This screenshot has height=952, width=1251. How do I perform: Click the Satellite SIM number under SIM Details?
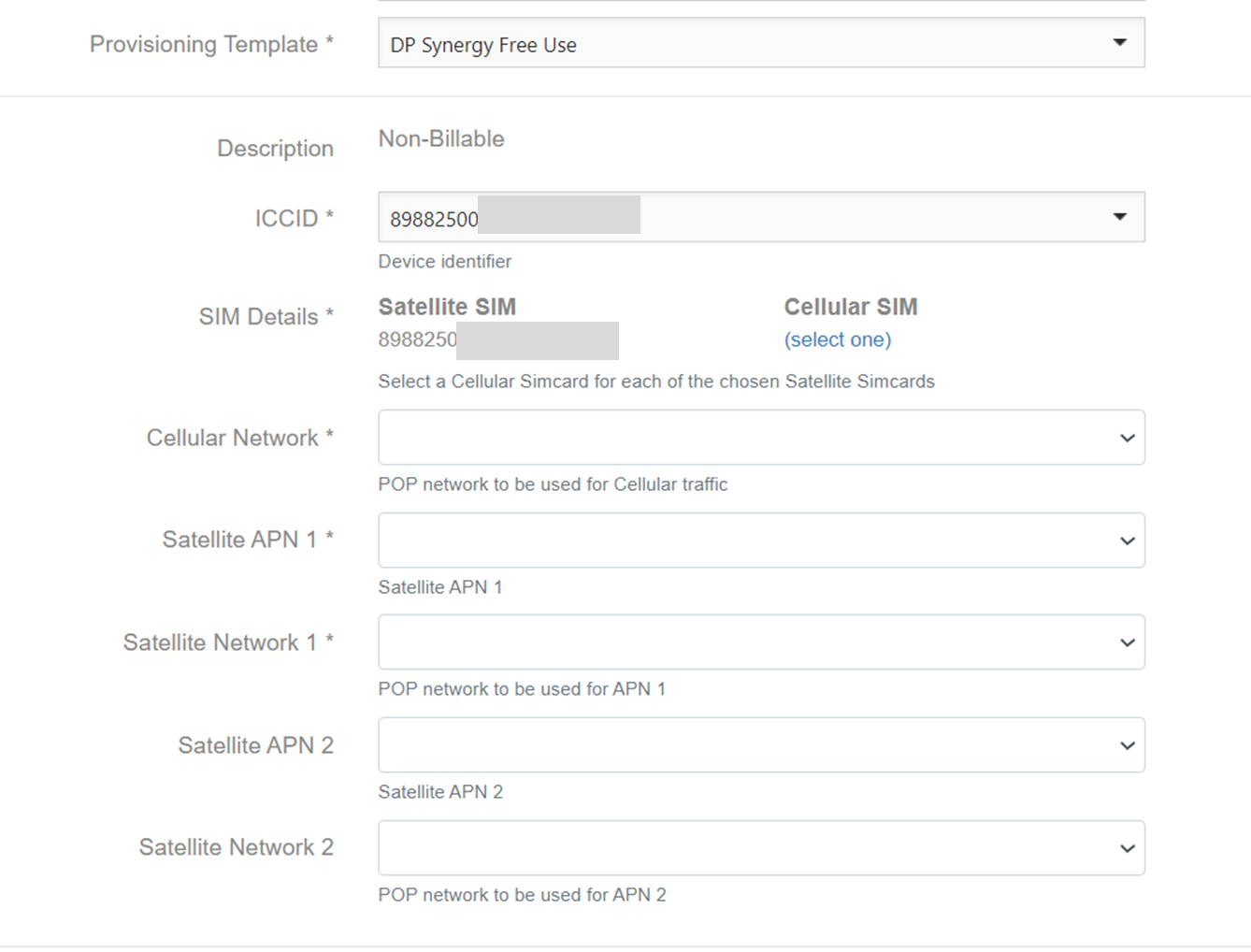[418, 339]
